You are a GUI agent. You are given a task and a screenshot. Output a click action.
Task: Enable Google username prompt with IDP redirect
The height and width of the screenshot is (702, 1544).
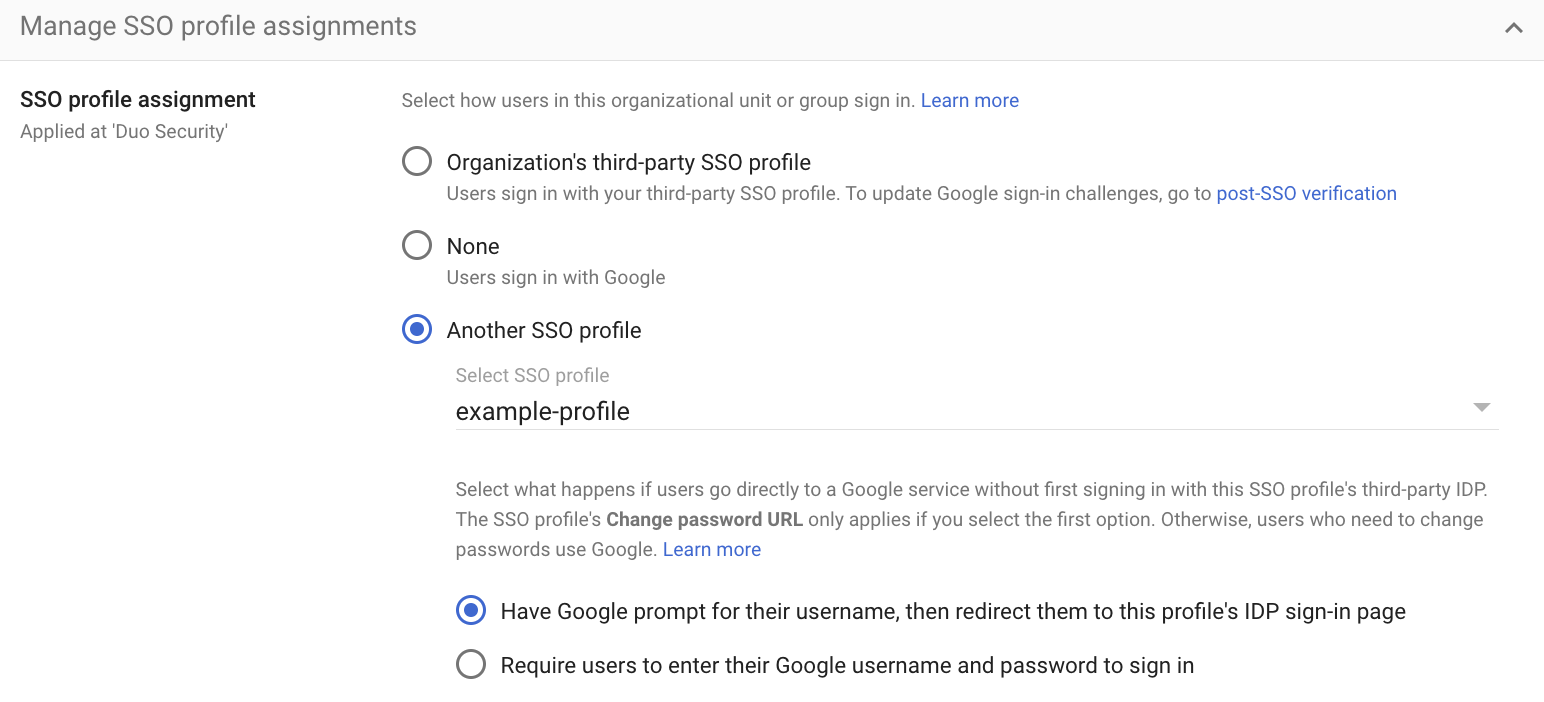[x=470, y=610]
